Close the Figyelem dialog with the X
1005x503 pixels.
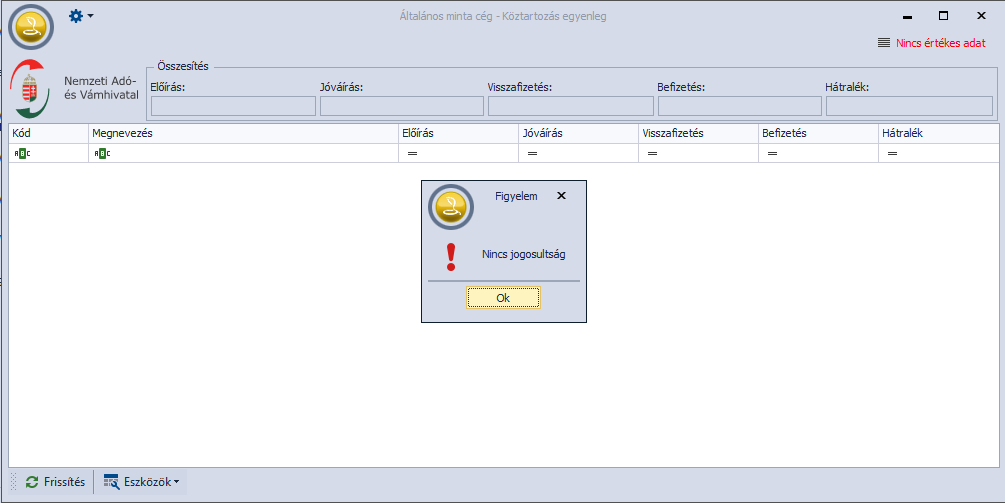tap(561, 196)
